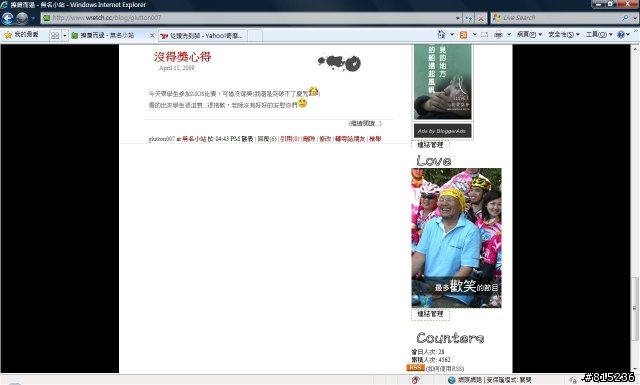This screenshot has height=385, width=640.
Task: Select the 無名小站 blog tab
Action: [x=108, y=36]
